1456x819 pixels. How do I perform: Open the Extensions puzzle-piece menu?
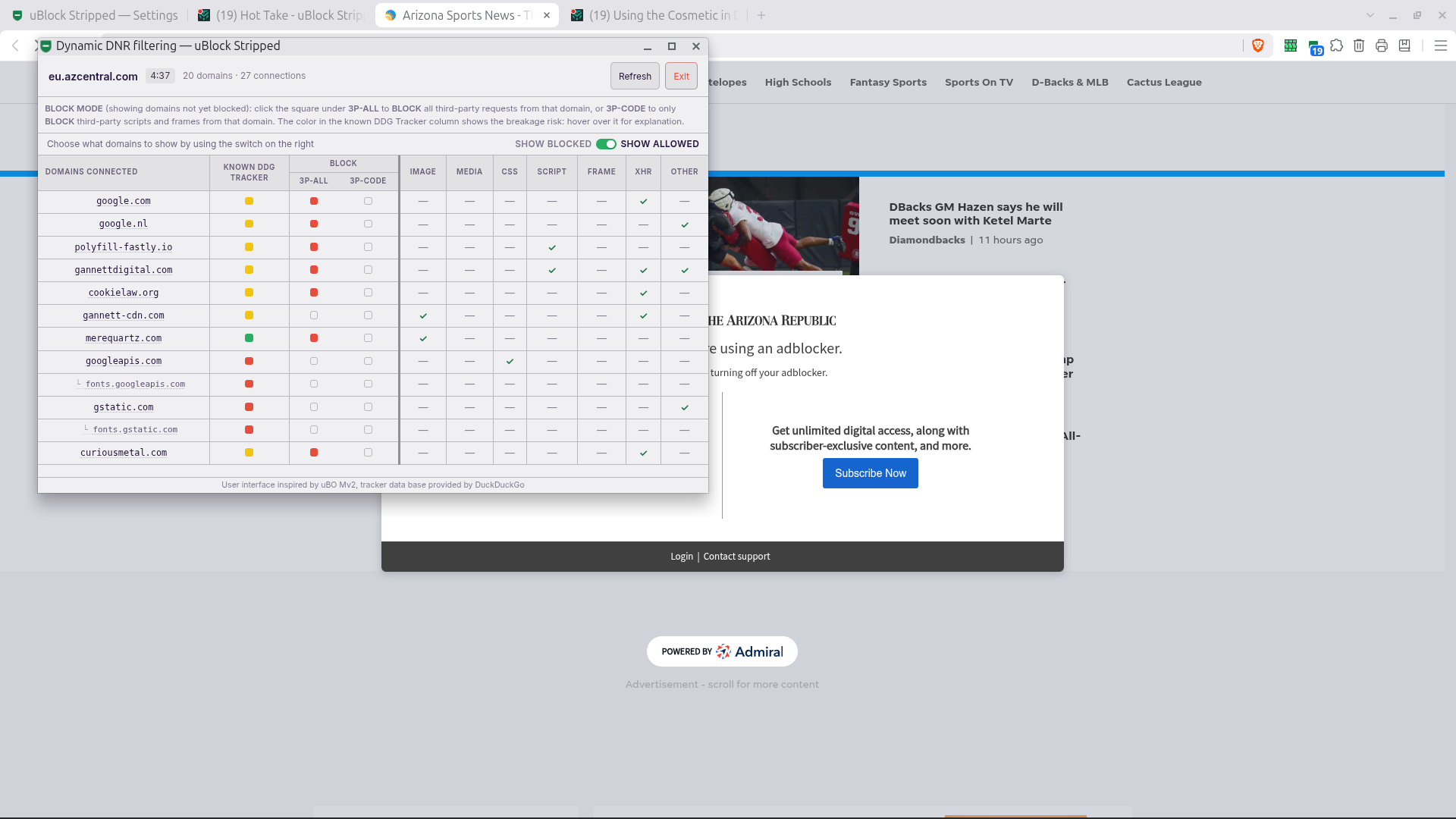[1337, 46]
